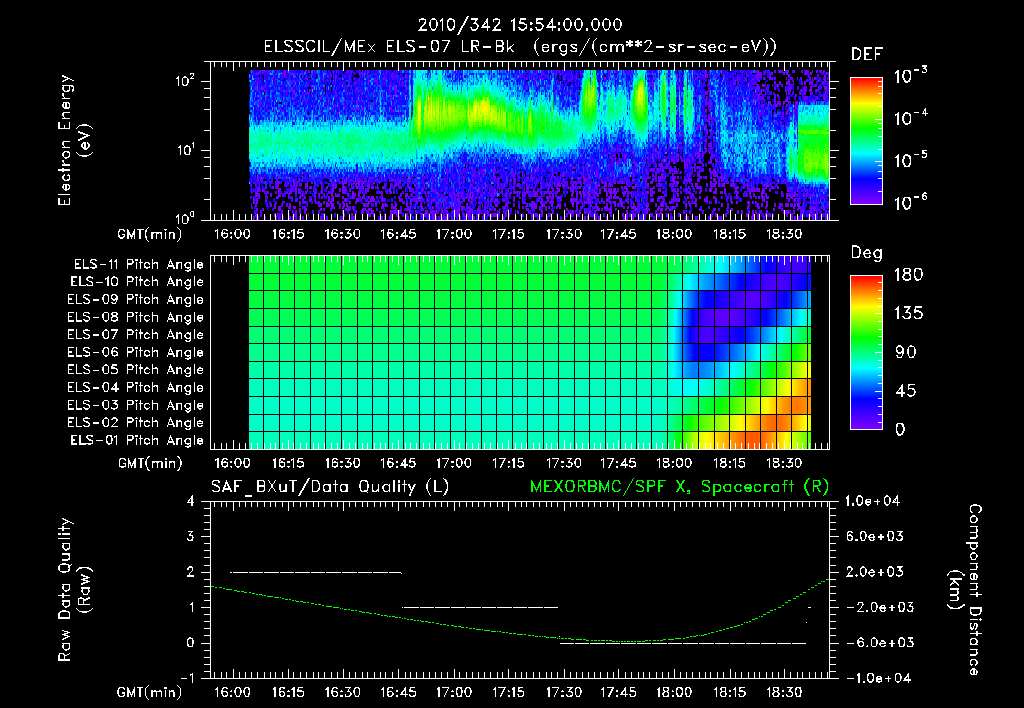This screenshot has width=1024, height=708.
Task: Select the ELS-11 Pitch Angle row label
Action: pyautogui.click(x=138, y=265)
